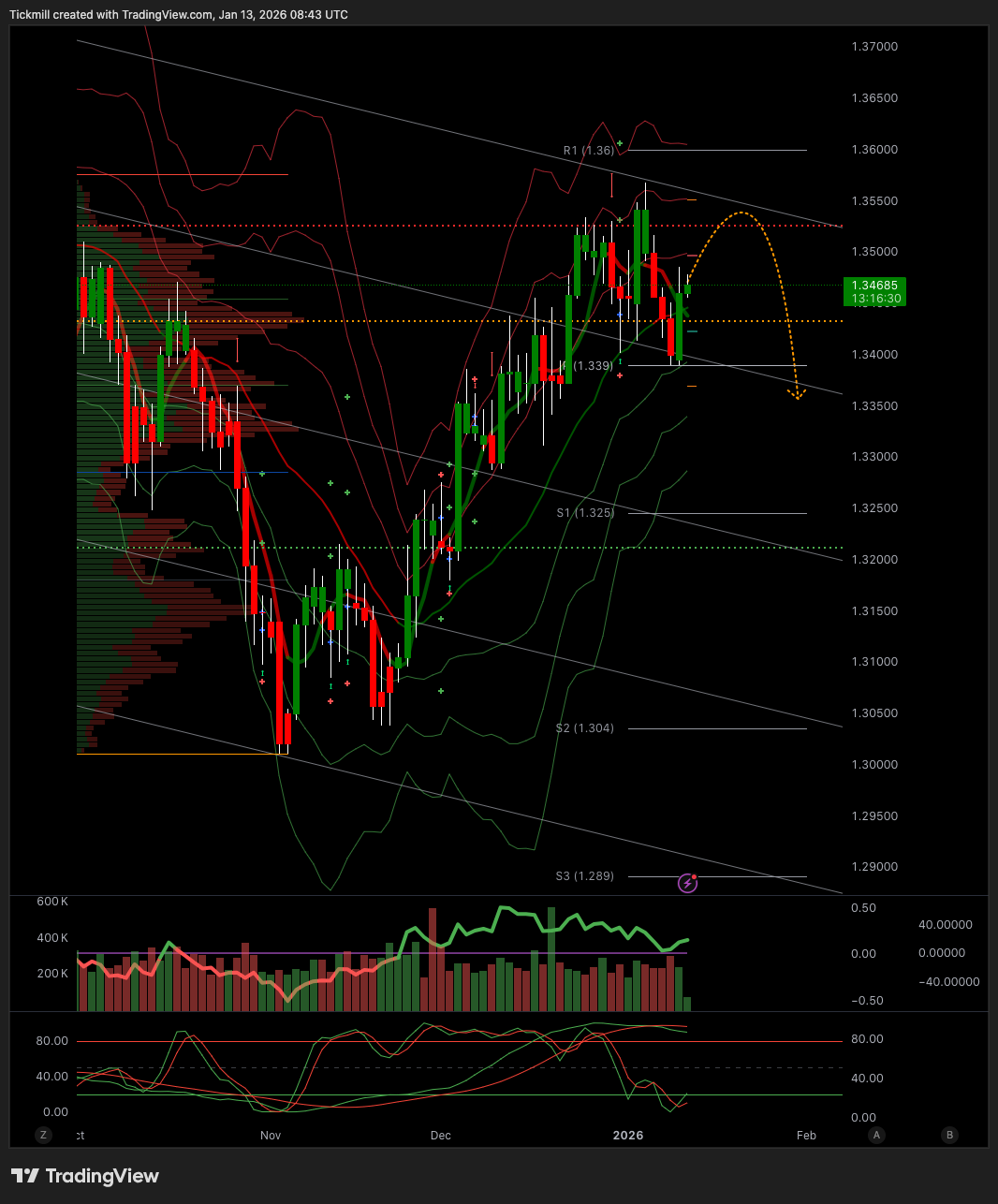
Task: Click the Feb label on time axis
Action: point(806,1136)
